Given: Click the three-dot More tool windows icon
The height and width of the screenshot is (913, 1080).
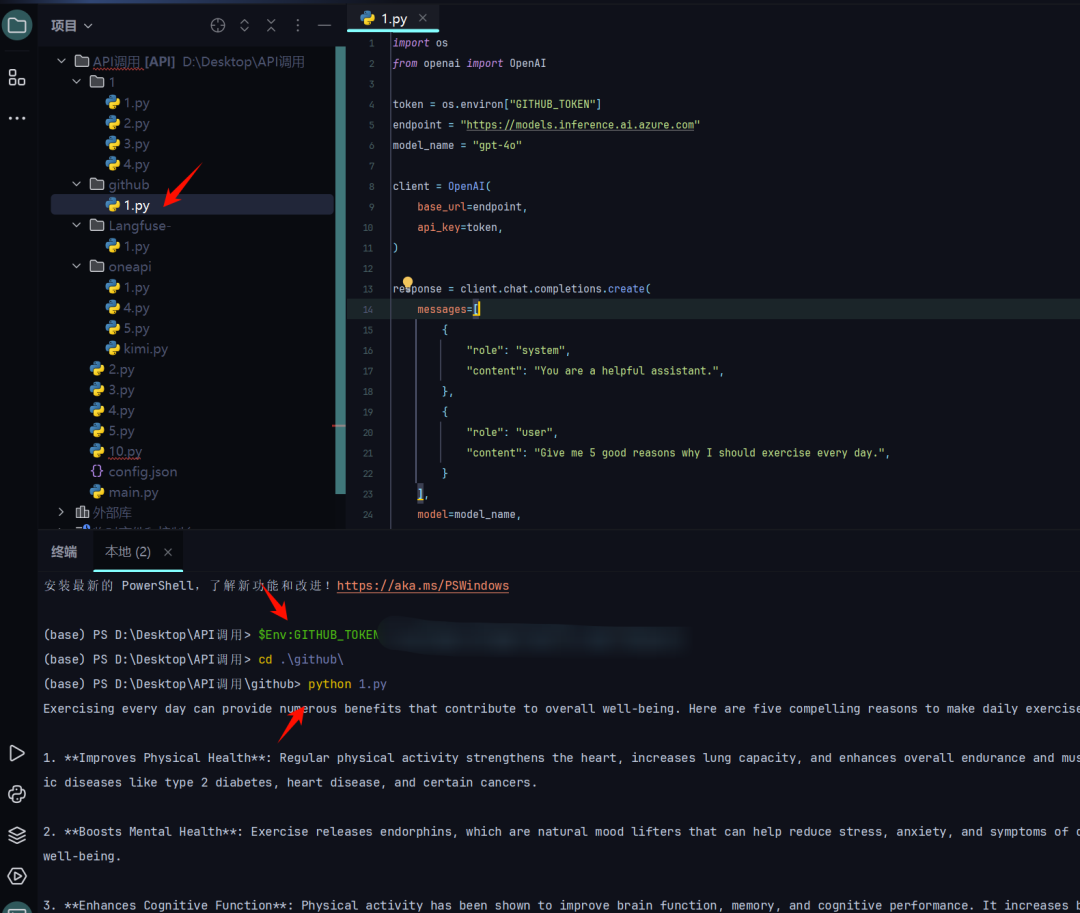Looking at the screenshot, I should (x=17, y=118).
